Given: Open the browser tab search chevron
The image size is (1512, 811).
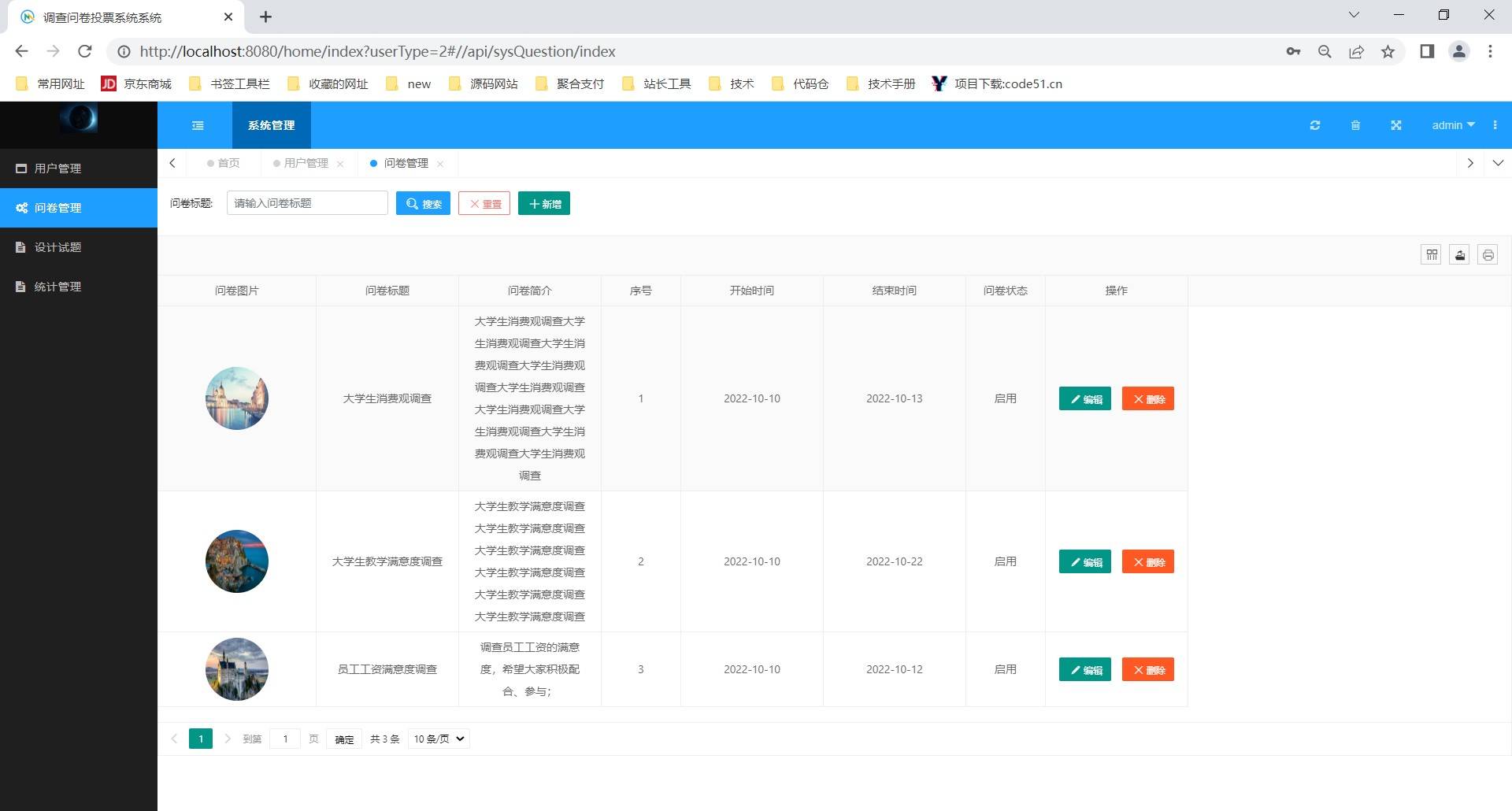Looking at the screenshot, I should coord(1354,15).
